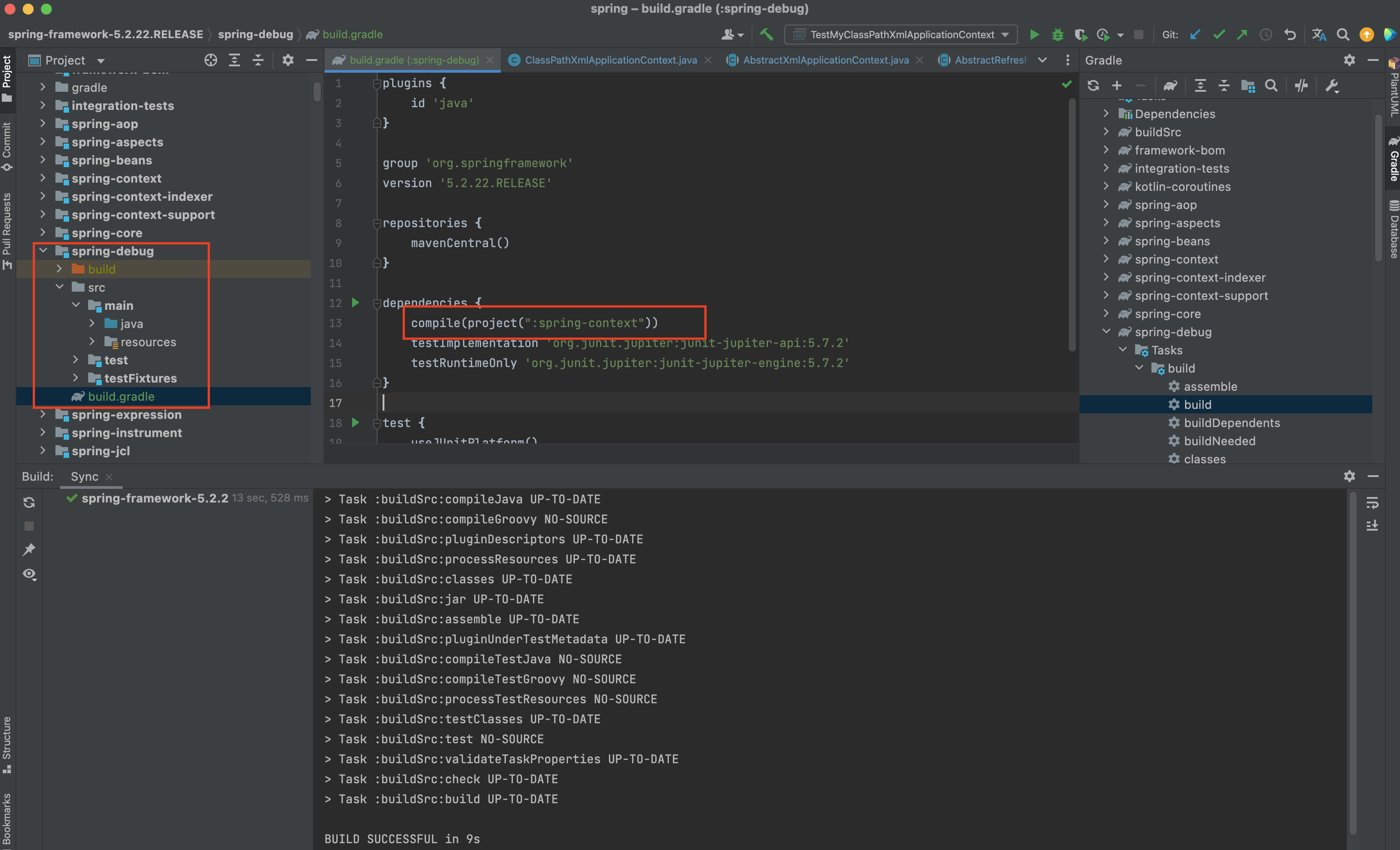Show Git history clock icon

(x=1266, y=35)
